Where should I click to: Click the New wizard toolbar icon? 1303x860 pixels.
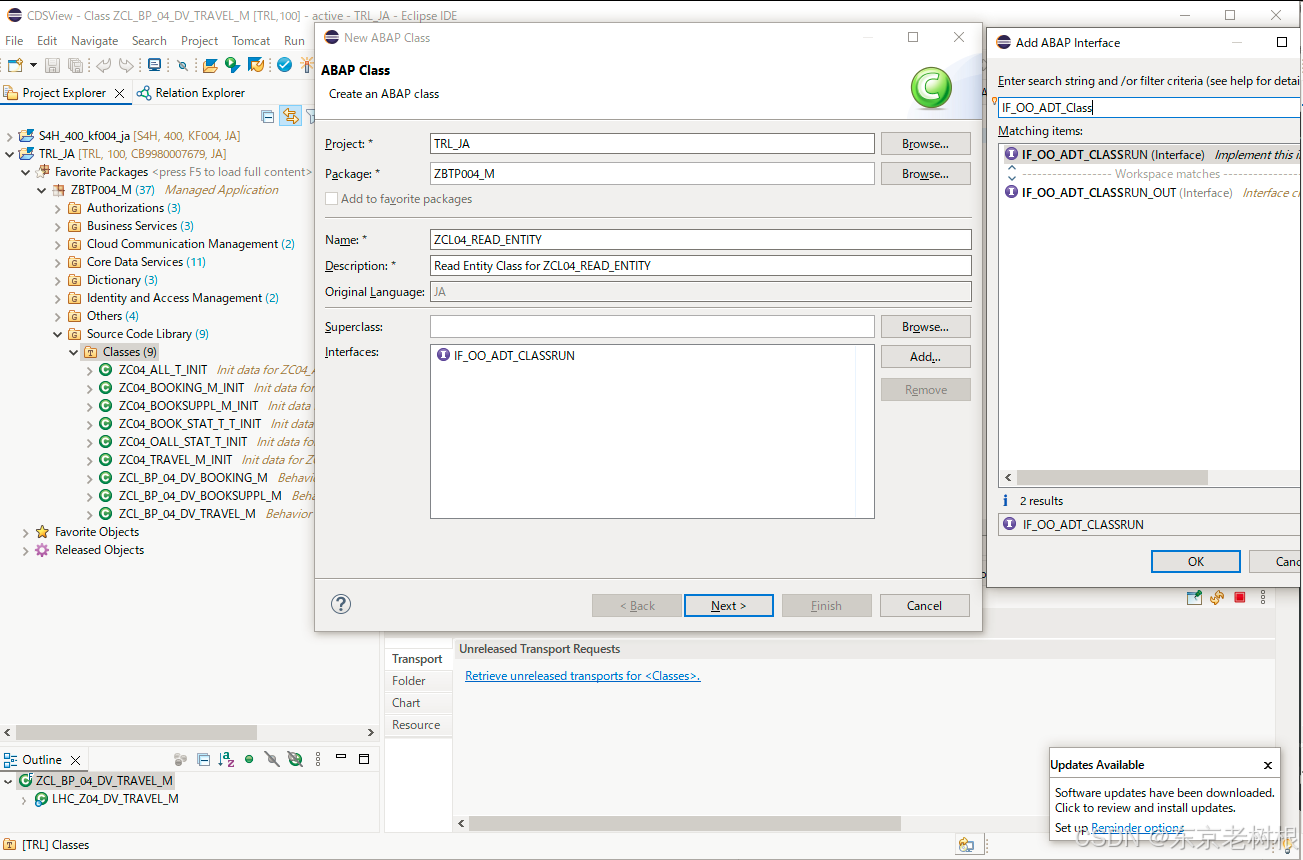[x=15, y=65]
